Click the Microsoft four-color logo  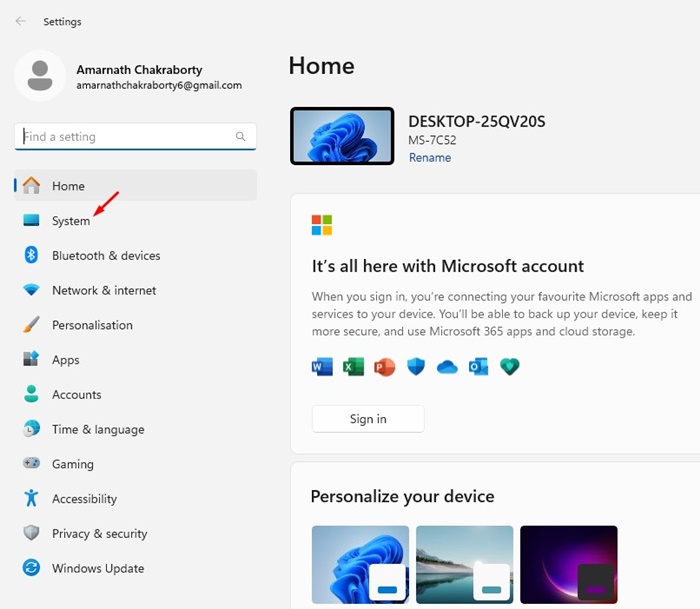322,225
